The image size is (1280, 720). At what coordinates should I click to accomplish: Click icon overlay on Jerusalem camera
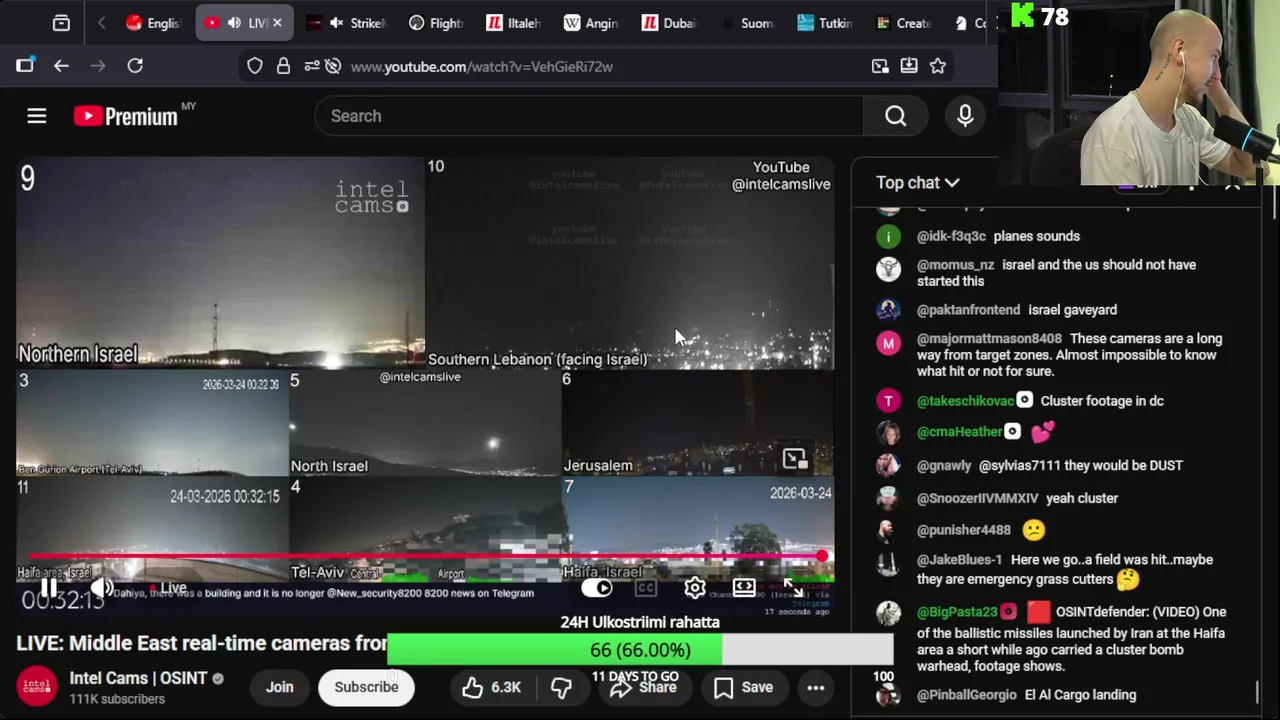[x=794, y=459]
